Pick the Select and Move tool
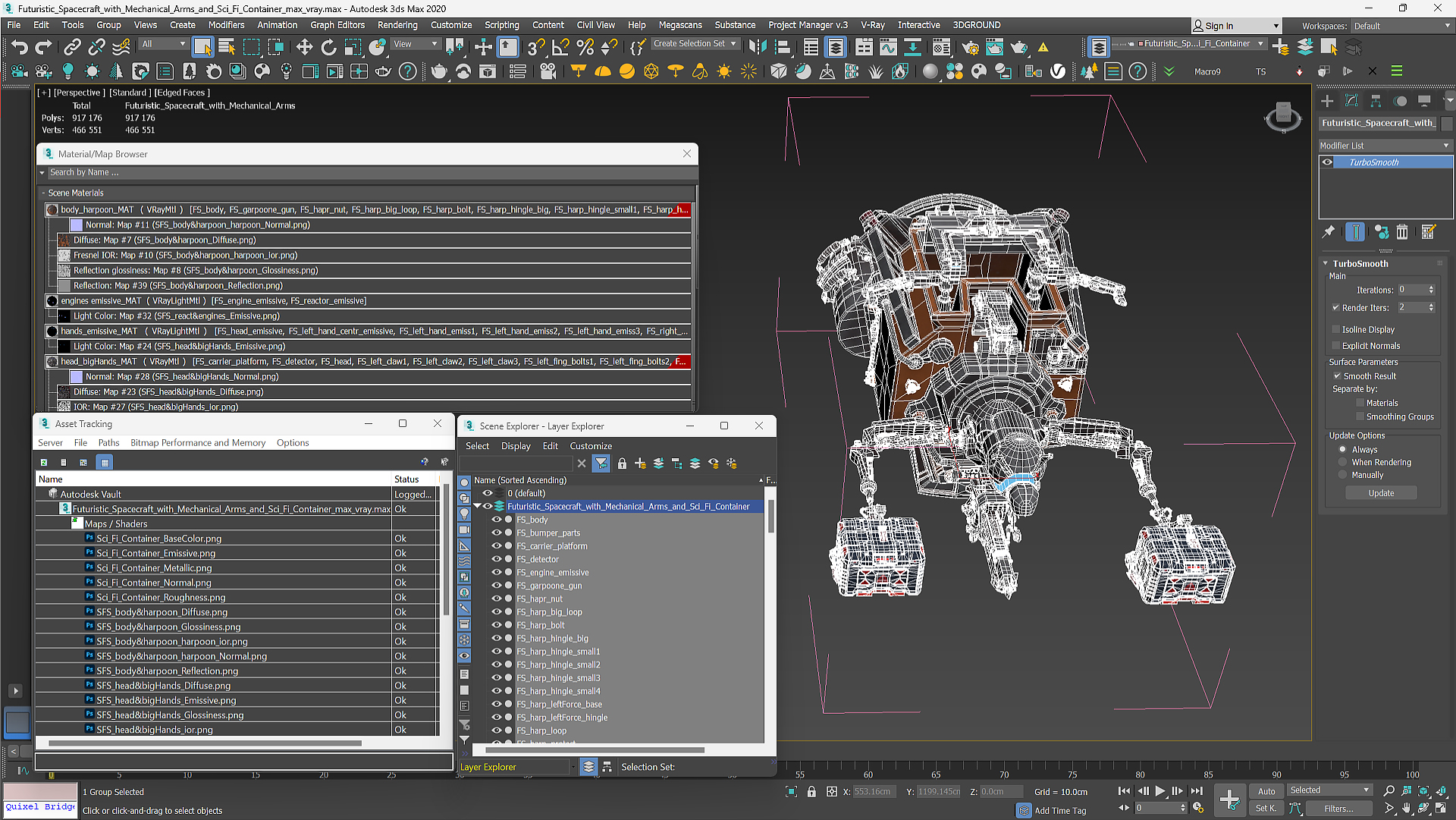 [304, 47]
